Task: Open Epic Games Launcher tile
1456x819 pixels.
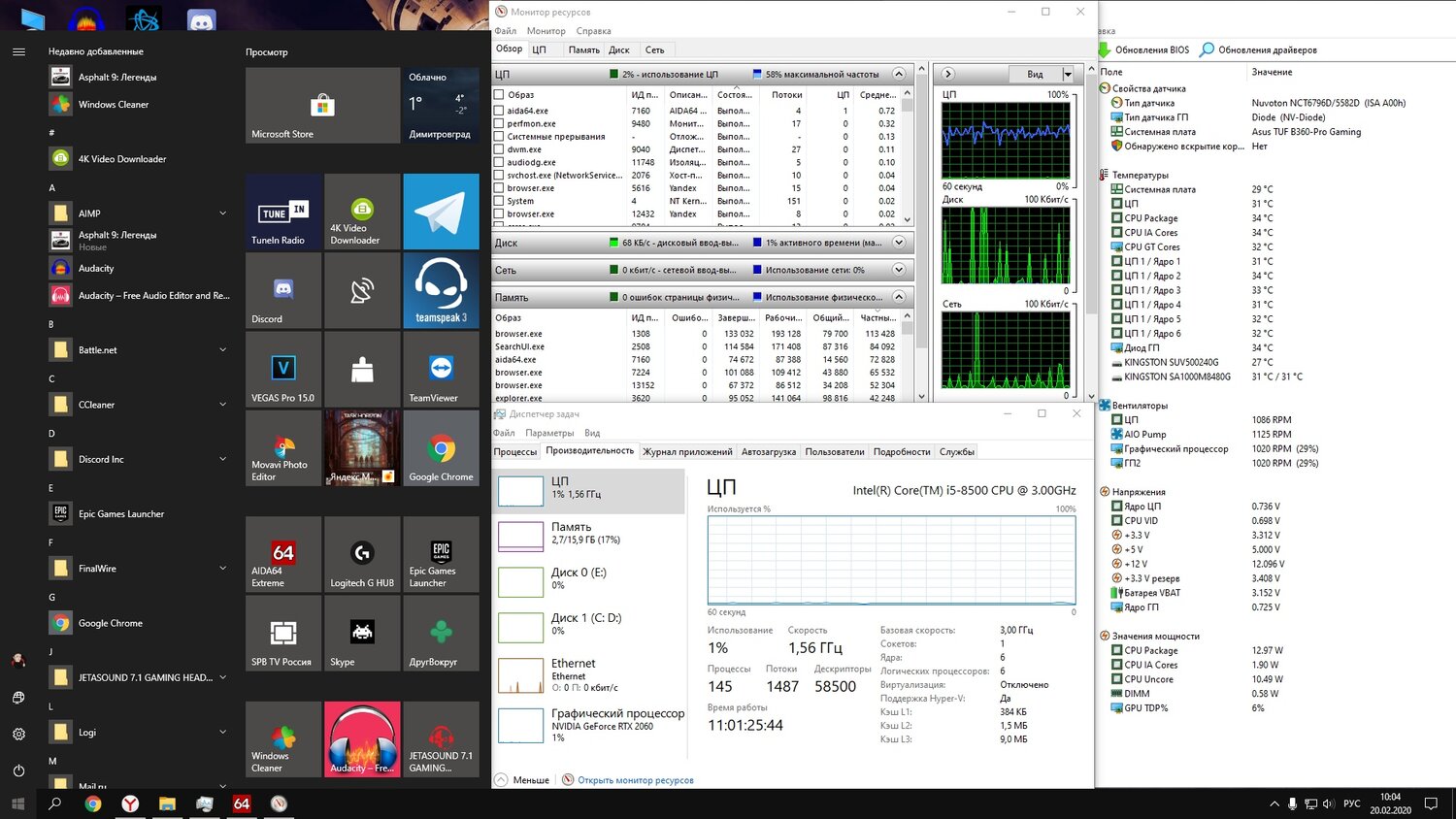Action: pyautogui.click(x=441, y=554)
